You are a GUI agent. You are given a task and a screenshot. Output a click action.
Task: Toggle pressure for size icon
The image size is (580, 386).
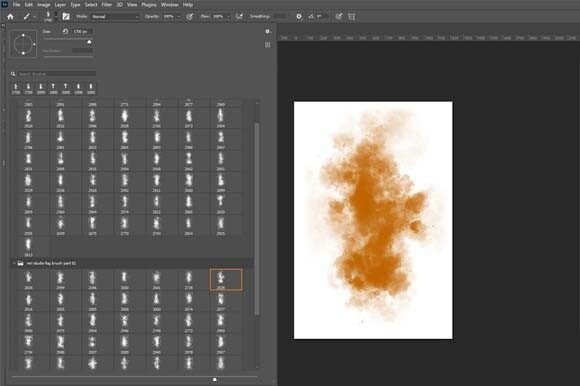[x=338, y=17]
